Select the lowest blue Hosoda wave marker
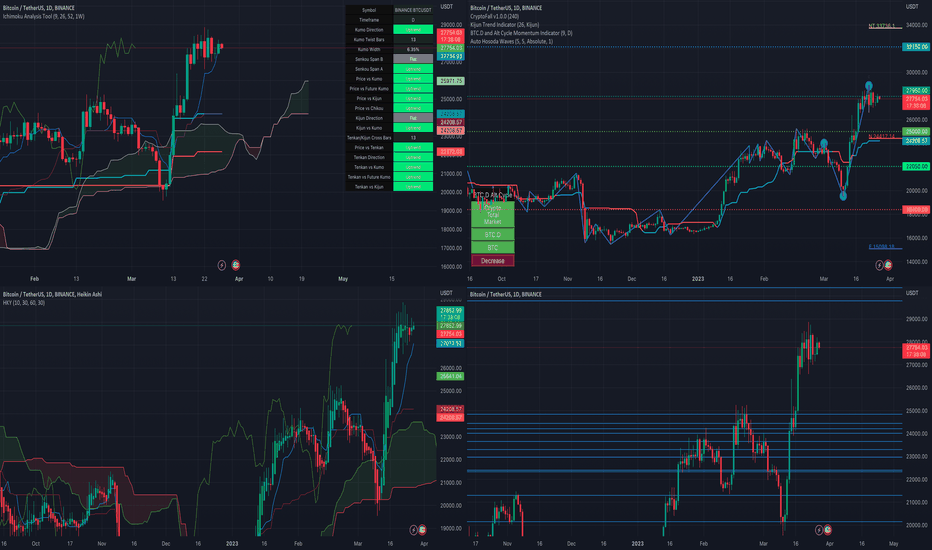 pos(843,196)
